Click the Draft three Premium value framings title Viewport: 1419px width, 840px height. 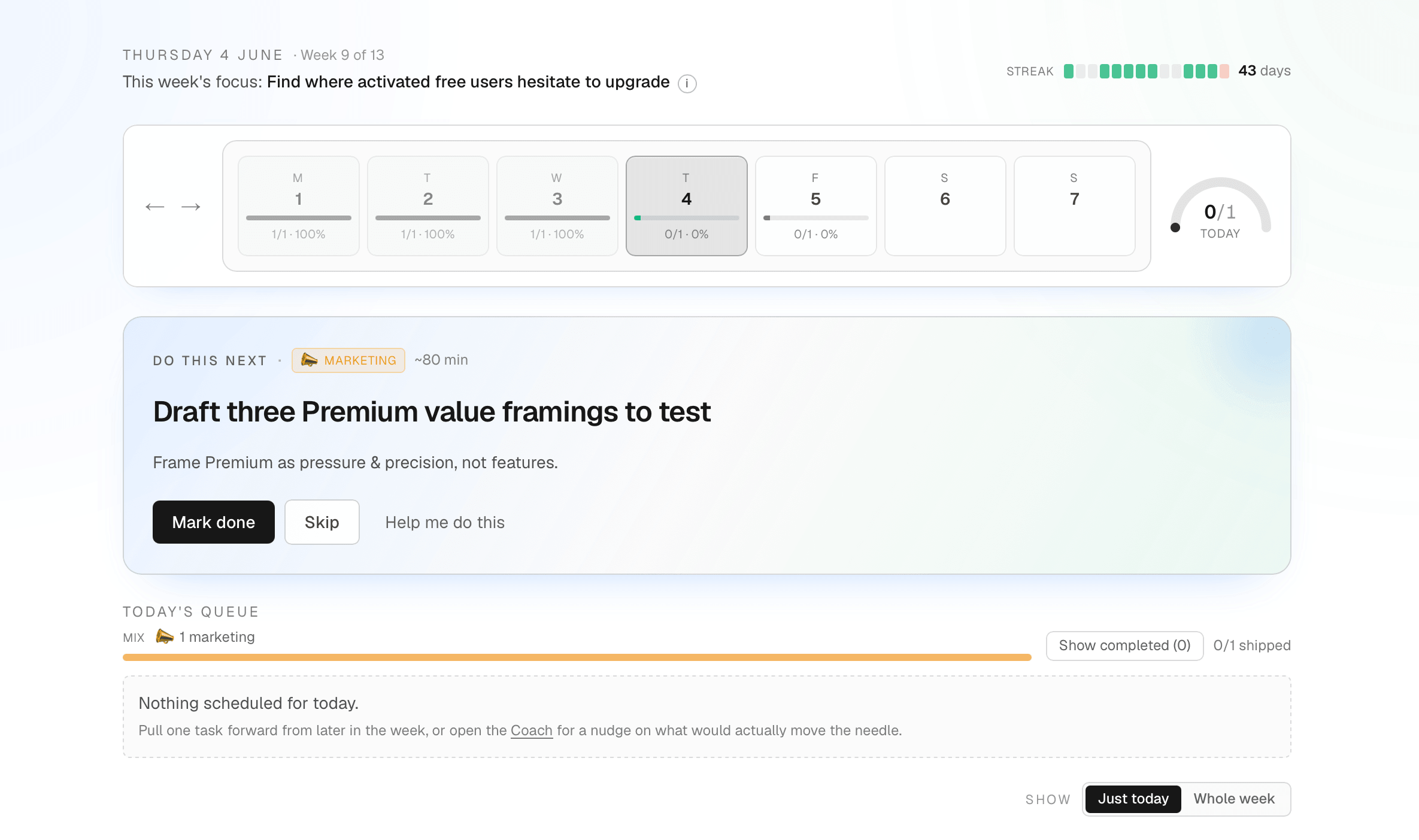[x=432, y=412]
